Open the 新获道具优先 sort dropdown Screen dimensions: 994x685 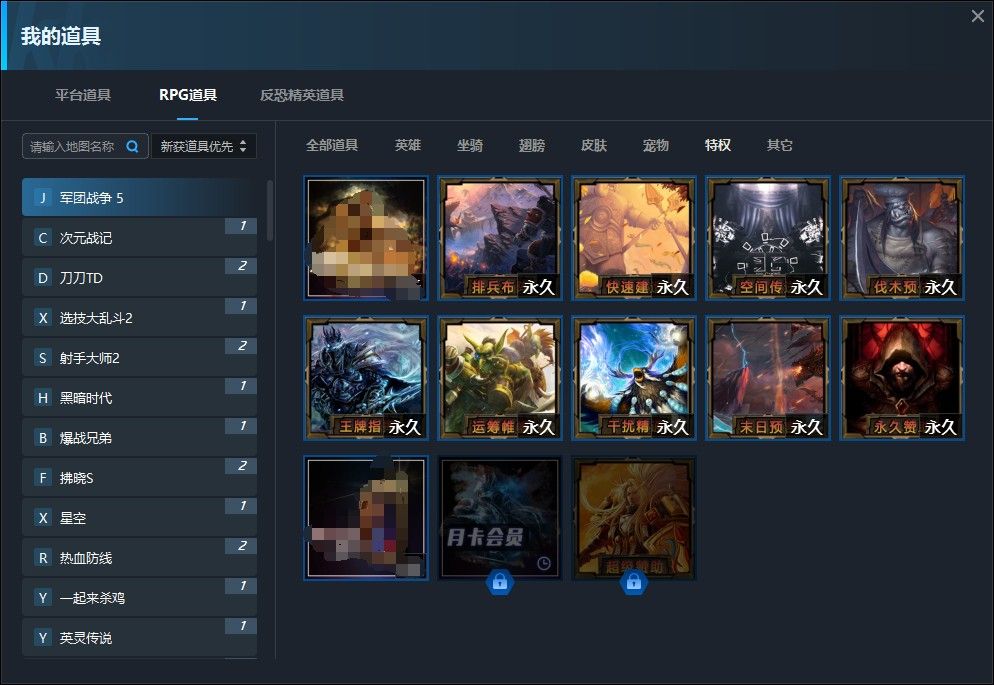203,146
